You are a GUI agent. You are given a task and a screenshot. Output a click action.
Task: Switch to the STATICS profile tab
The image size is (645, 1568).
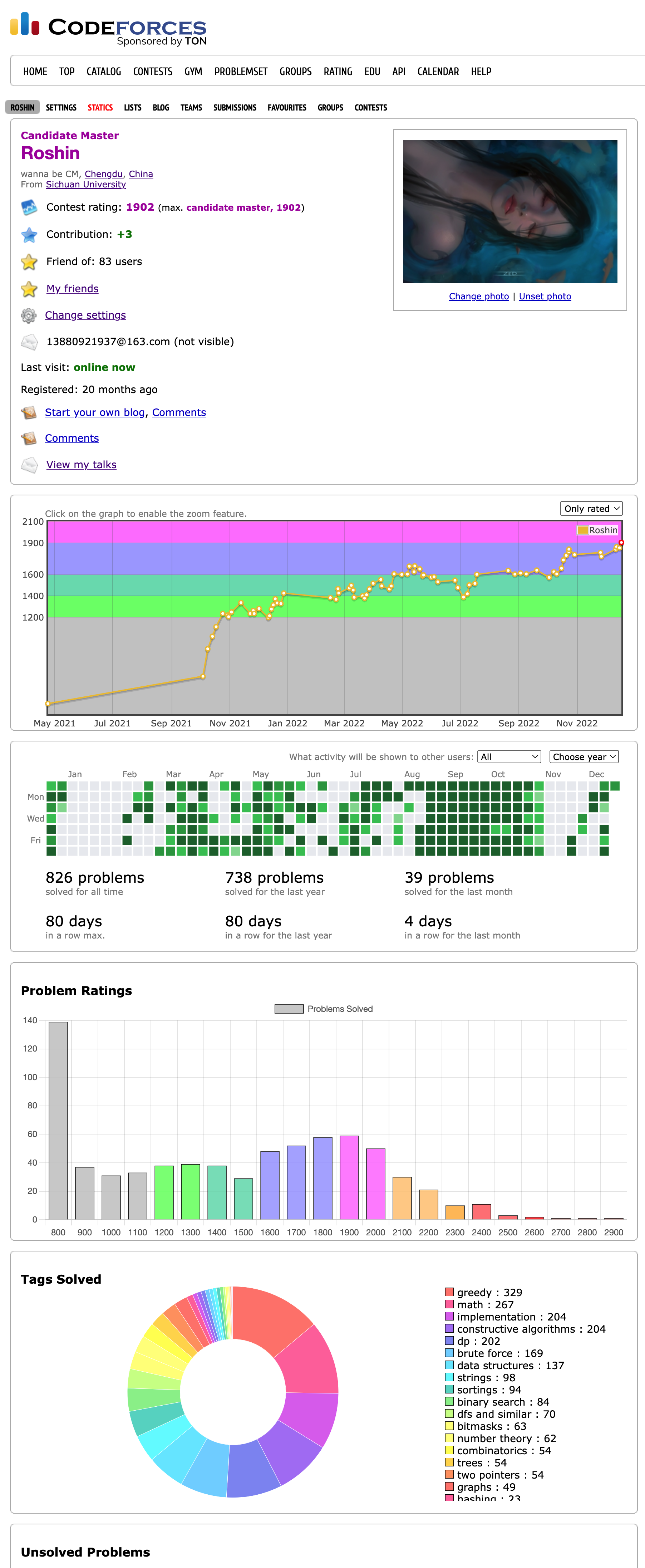(x=100, y=108)
